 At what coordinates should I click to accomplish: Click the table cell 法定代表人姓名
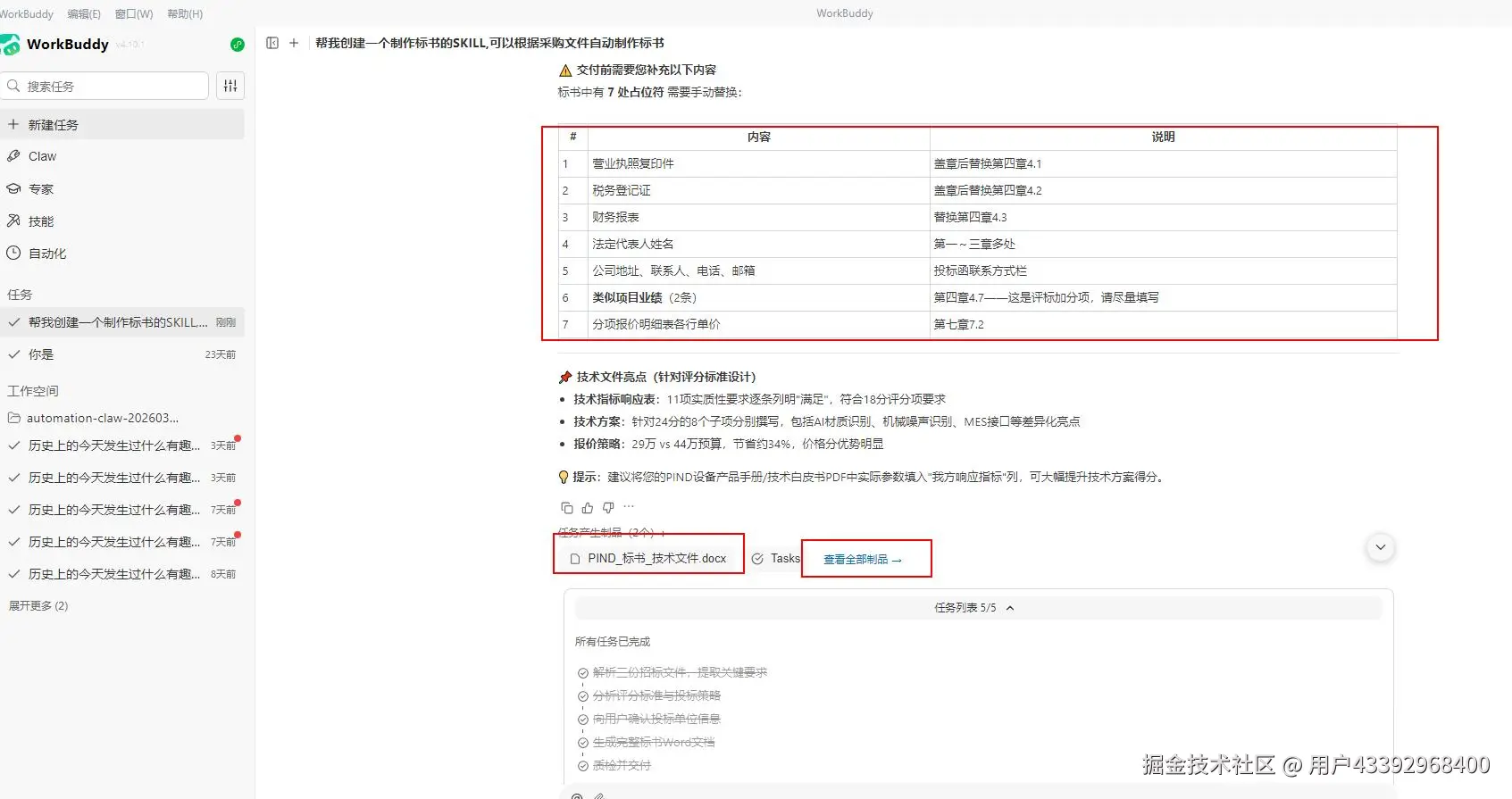[x=758, y=244]
